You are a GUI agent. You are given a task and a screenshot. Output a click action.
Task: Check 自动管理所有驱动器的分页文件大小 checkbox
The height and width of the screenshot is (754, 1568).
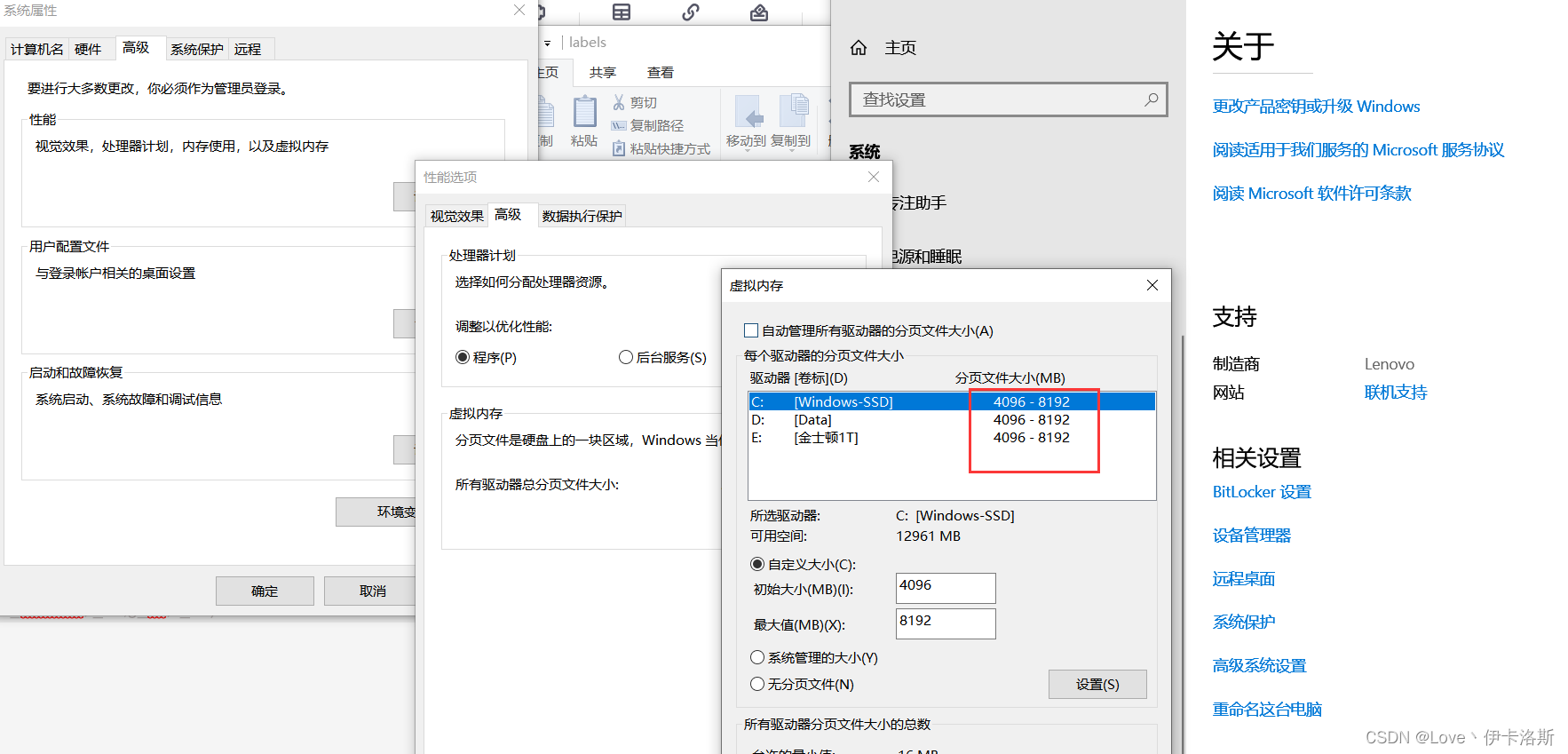pos(751,330)
